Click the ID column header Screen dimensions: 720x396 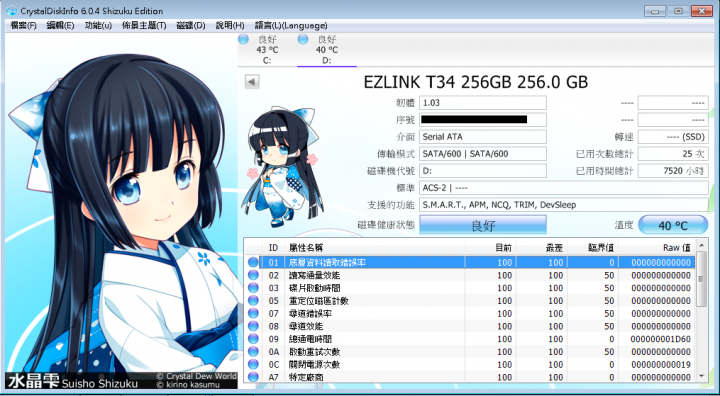(273, 248)
